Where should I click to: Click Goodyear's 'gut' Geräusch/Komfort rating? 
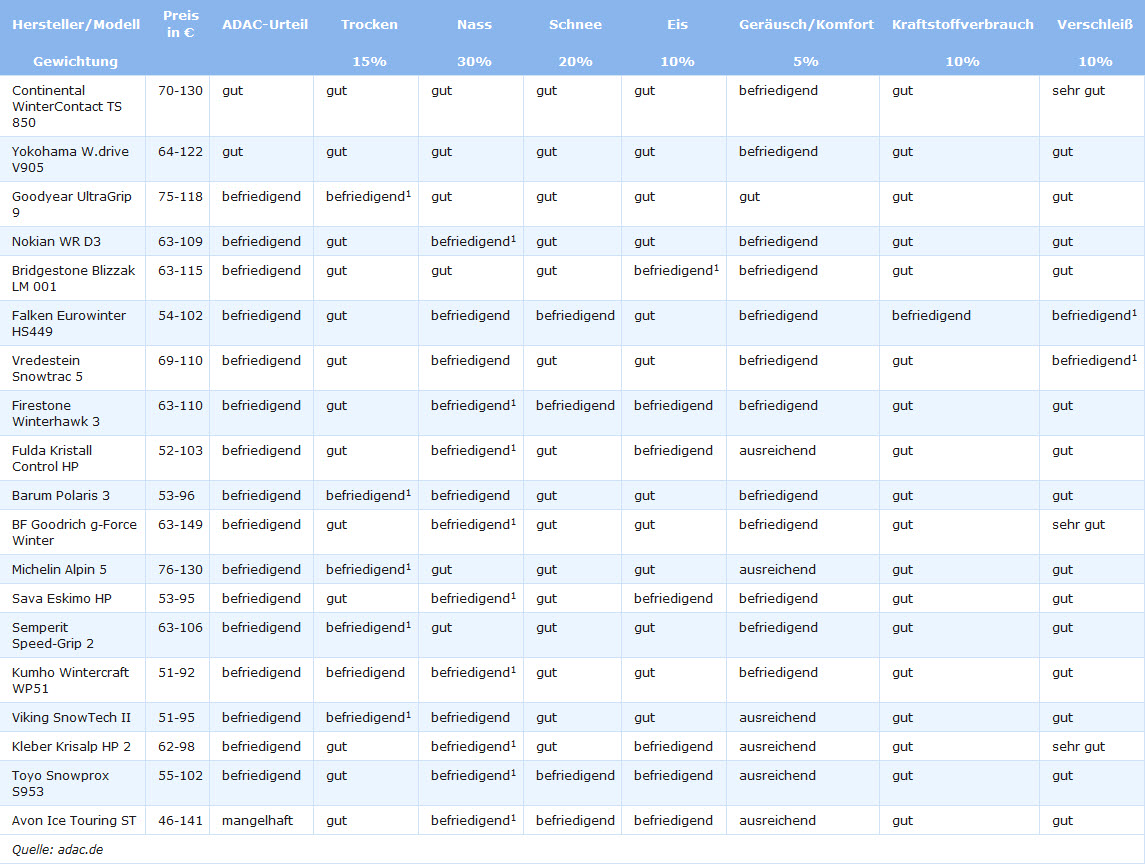749,197
